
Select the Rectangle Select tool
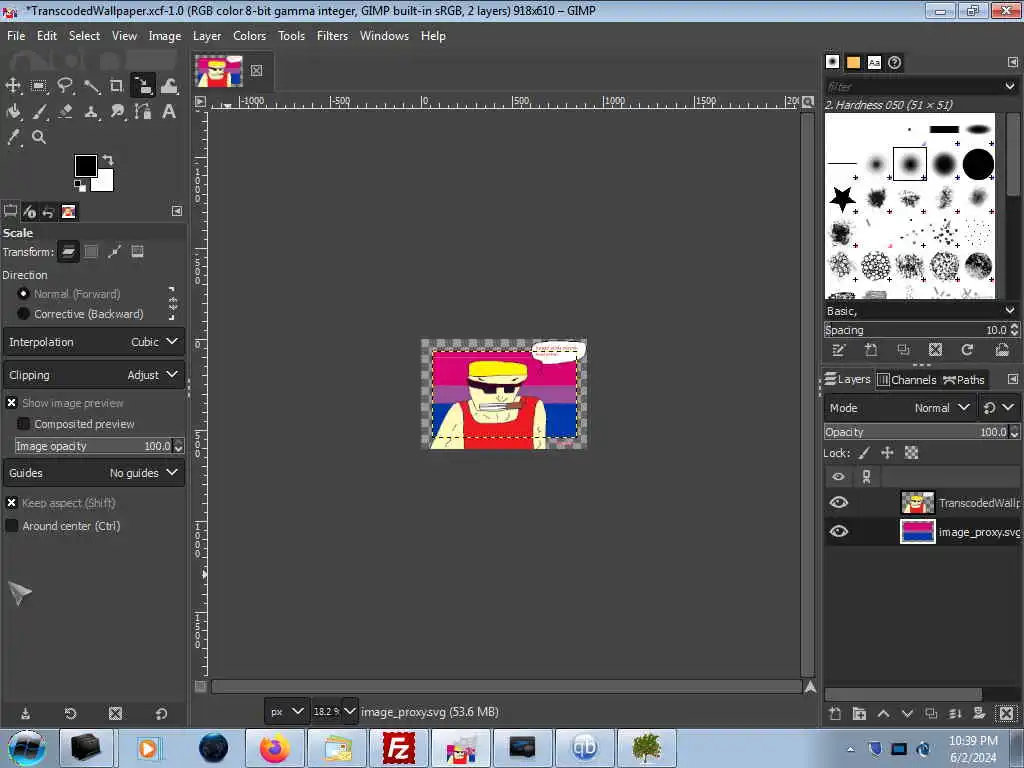39,86
